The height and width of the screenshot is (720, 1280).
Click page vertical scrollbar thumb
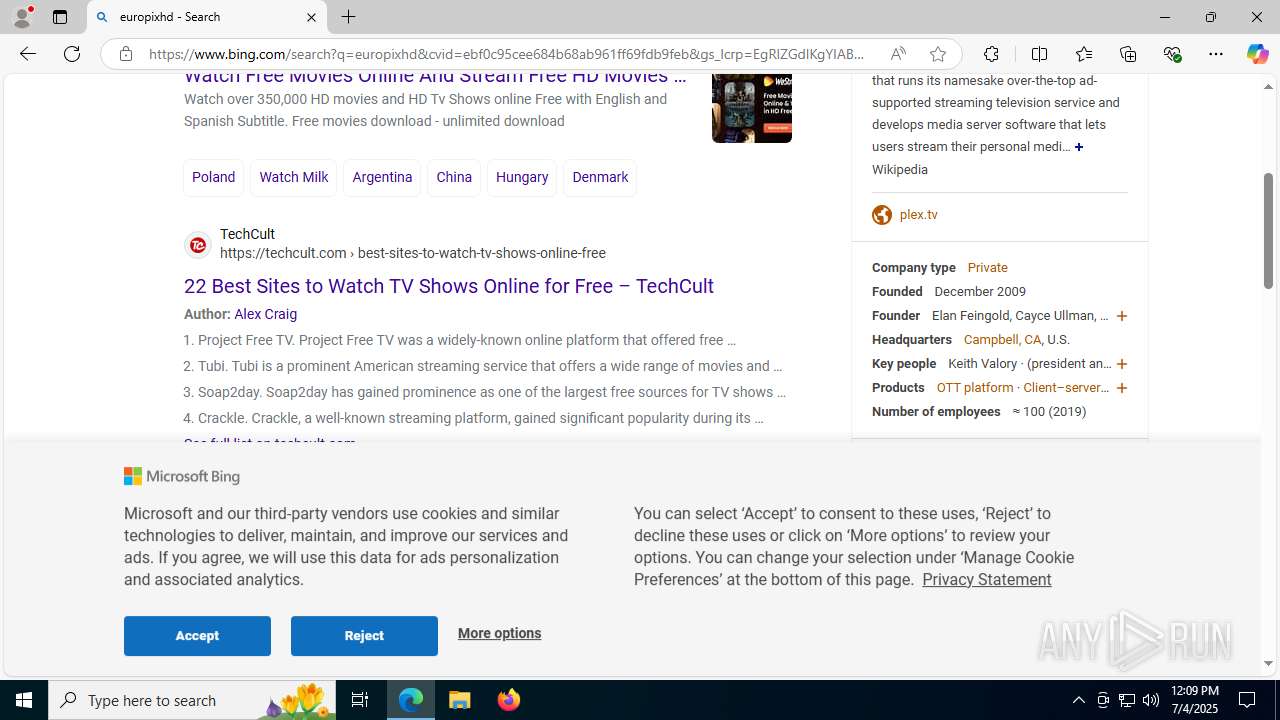1268,229
